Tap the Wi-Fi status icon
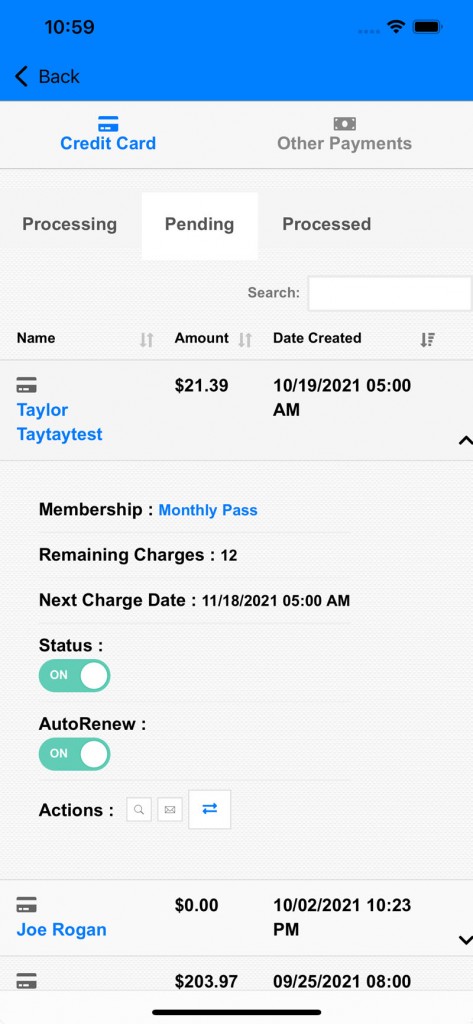The width and height of the screenshot is (473, 1024). [x=395, y=27]
